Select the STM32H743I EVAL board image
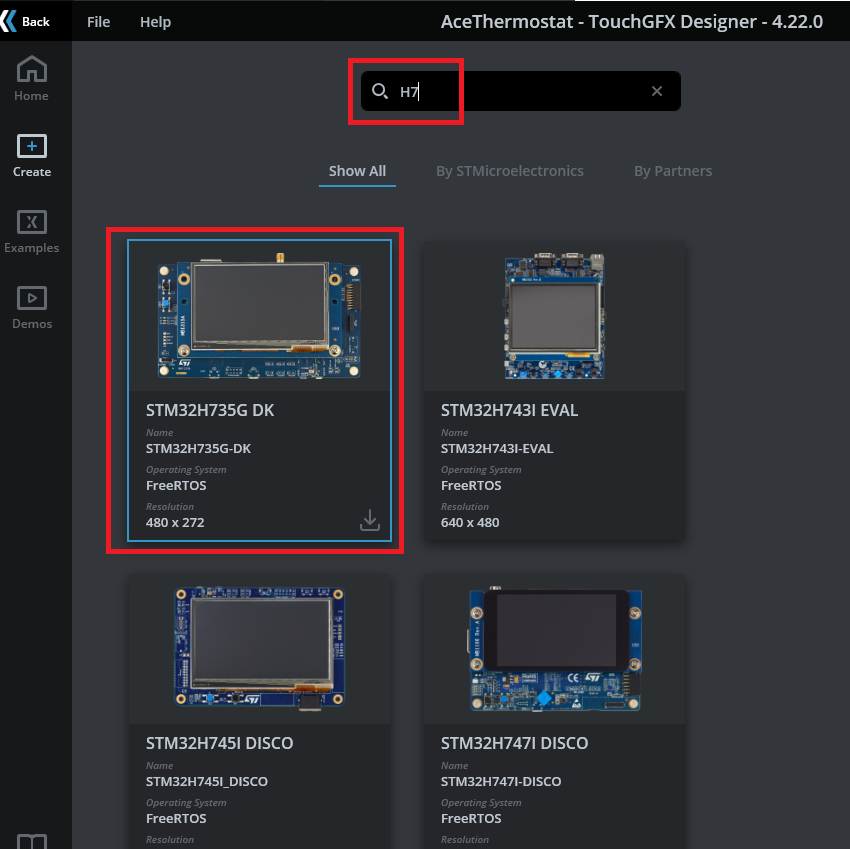The image size is (850, 849). click(554, 316)
